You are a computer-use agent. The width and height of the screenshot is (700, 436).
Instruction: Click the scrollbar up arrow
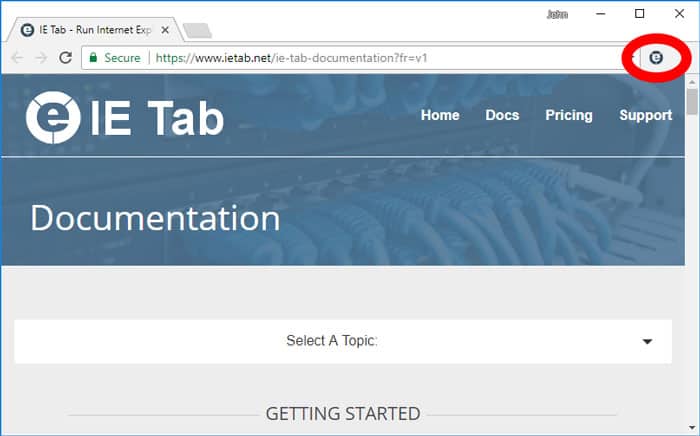click(692, 81)
